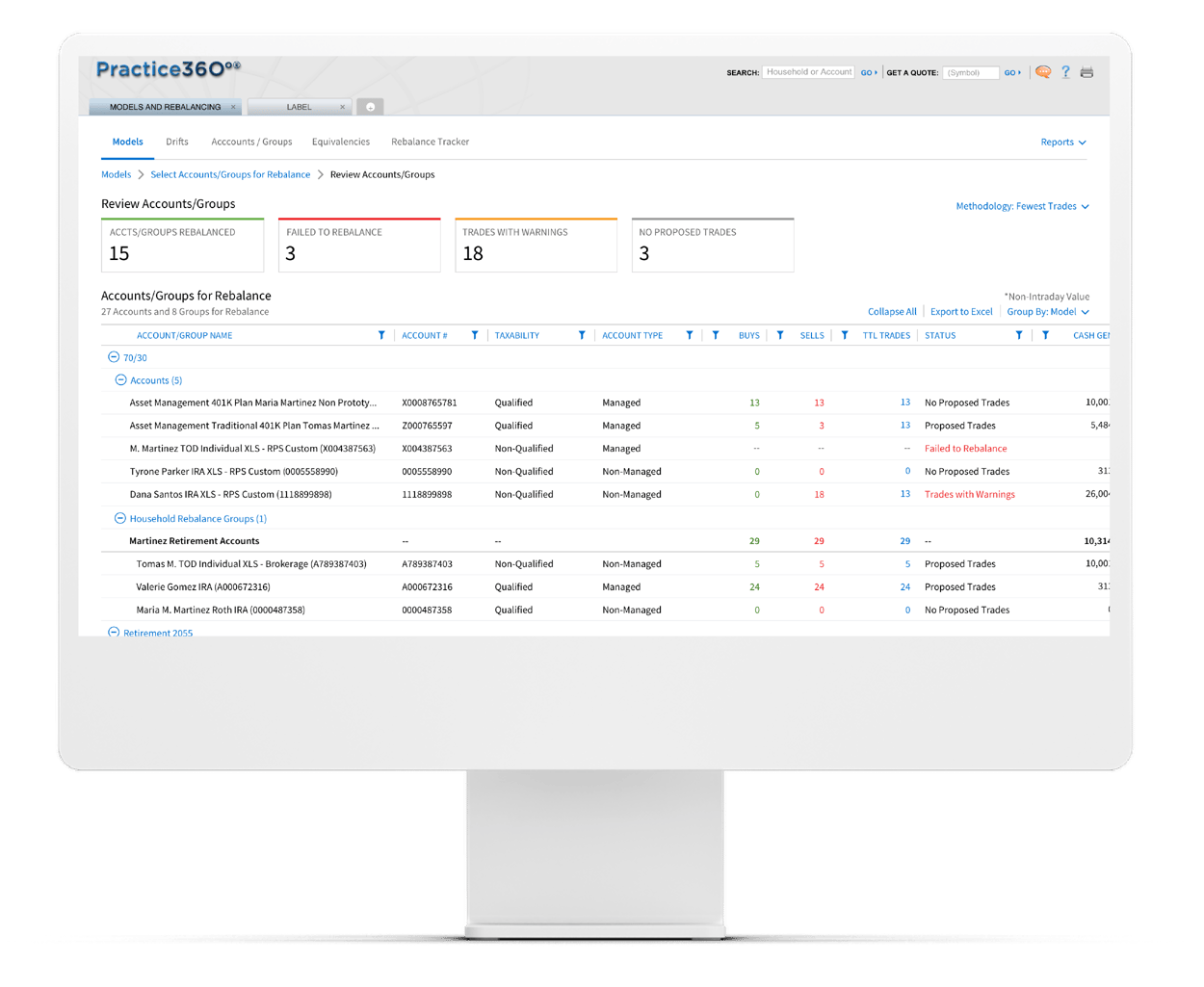Click account number Z000765597
Image resolution: width=1204 pixels, height=987 pixels.
coord(427,426)
